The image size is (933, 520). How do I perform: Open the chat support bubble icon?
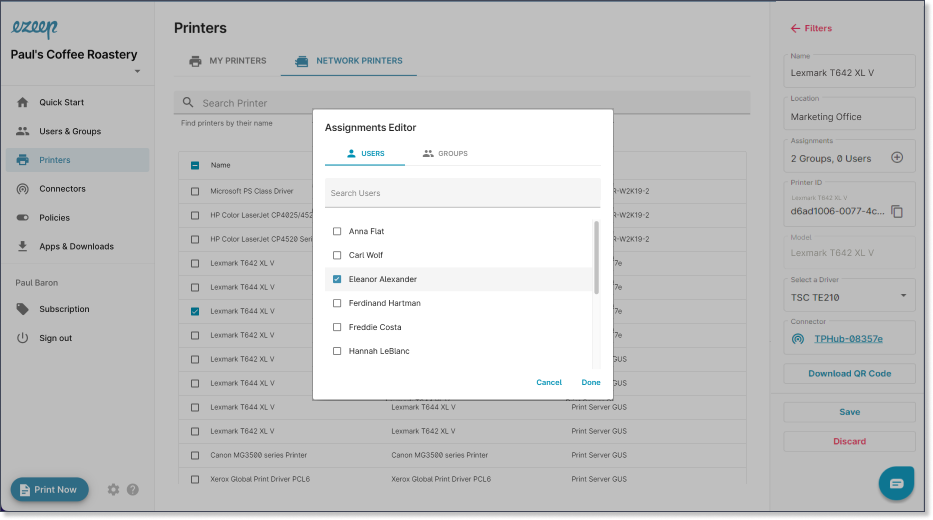click(896, 483)
